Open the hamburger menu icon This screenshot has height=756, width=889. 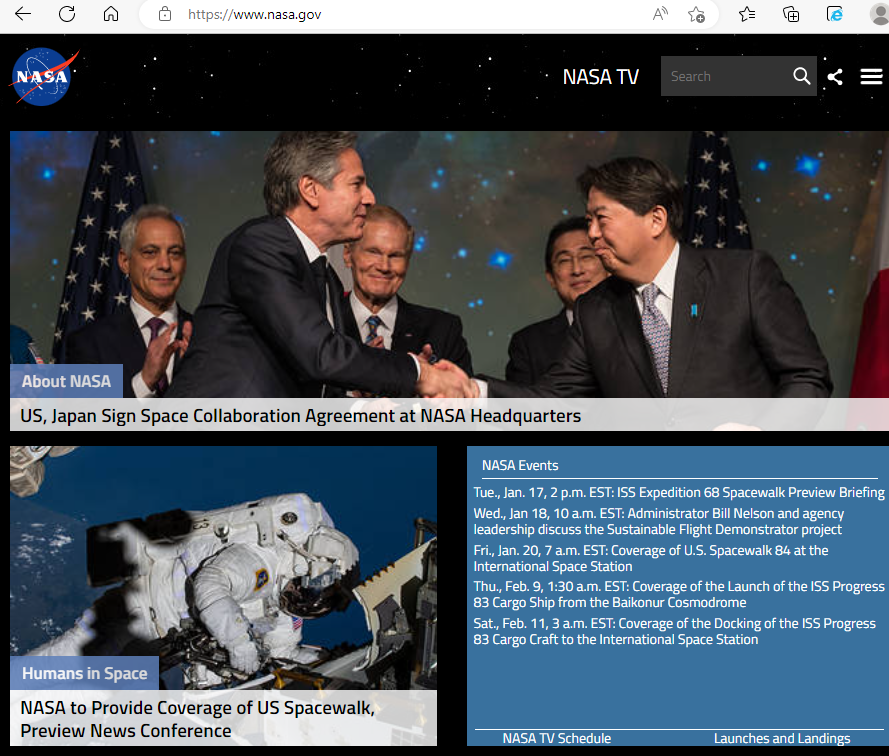point(871,77)
